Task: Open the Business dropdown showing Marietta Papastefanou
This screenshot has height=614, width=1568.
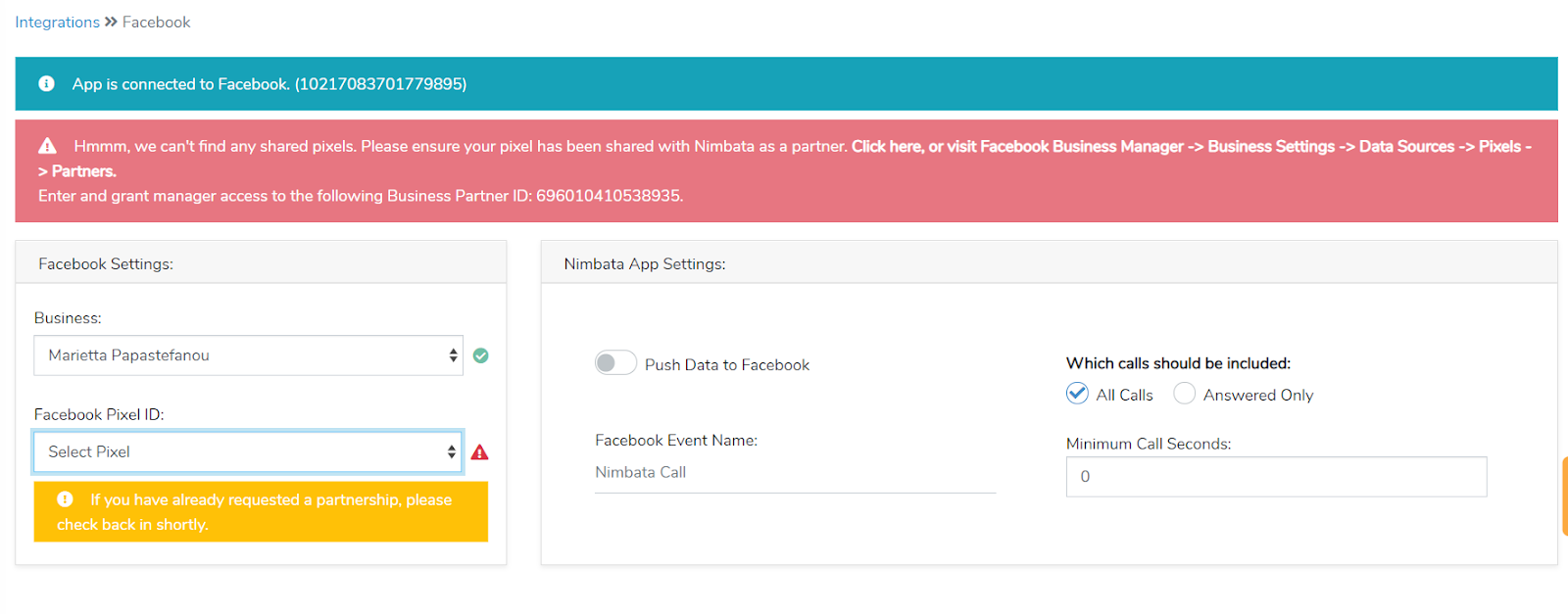Action: pos(248,355)
